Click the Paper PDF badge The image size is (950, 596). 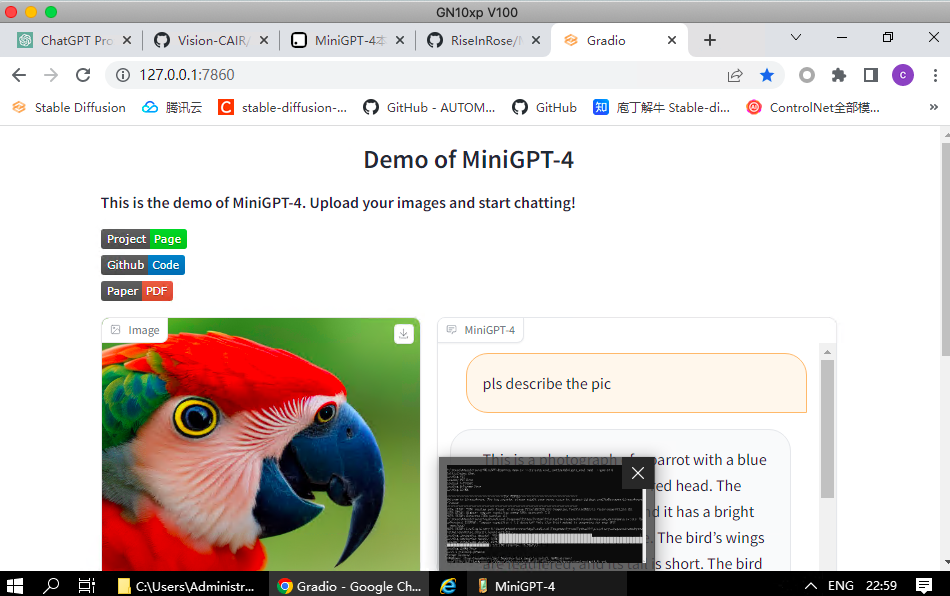pyautogui.click(x=137, y=291)
